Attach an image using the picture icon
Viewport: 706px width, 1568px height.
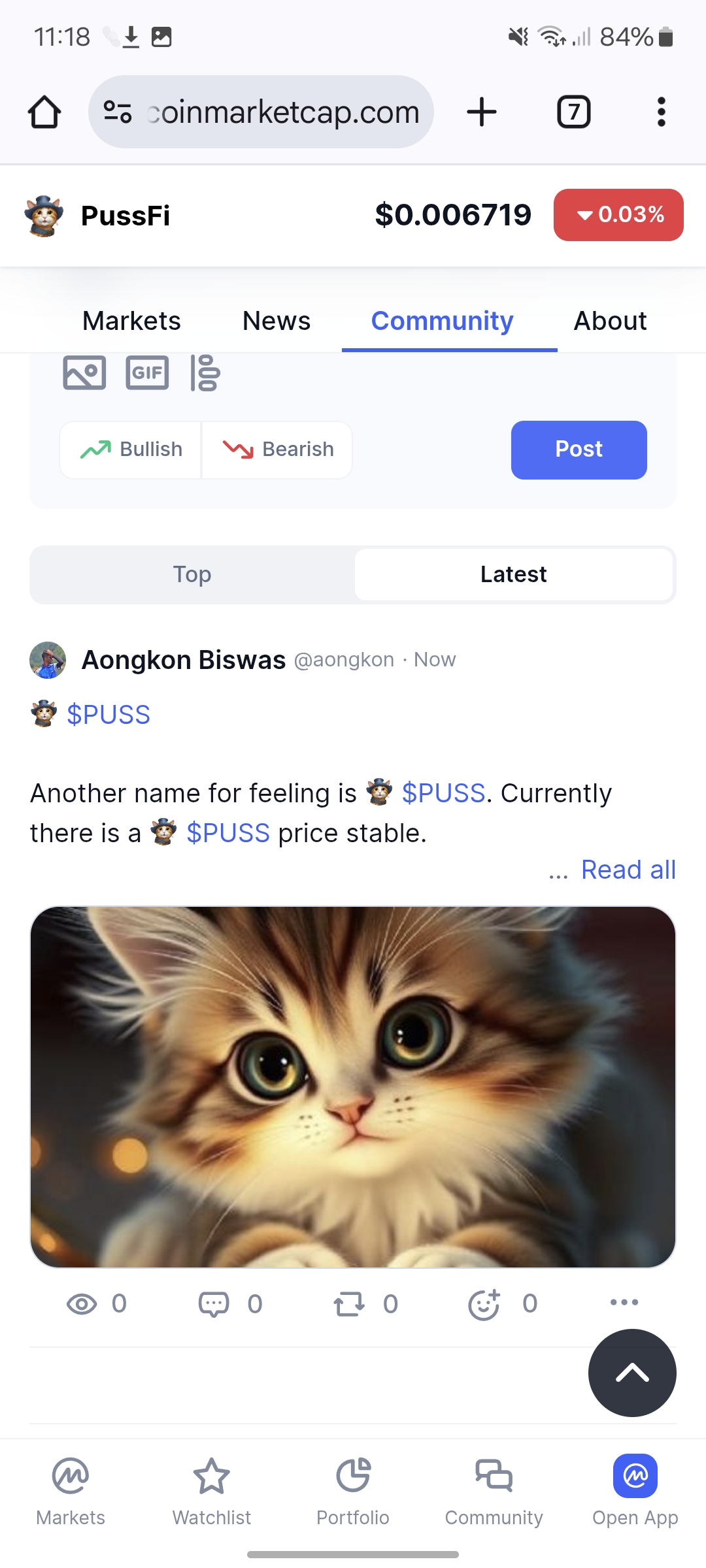(84, 372)
